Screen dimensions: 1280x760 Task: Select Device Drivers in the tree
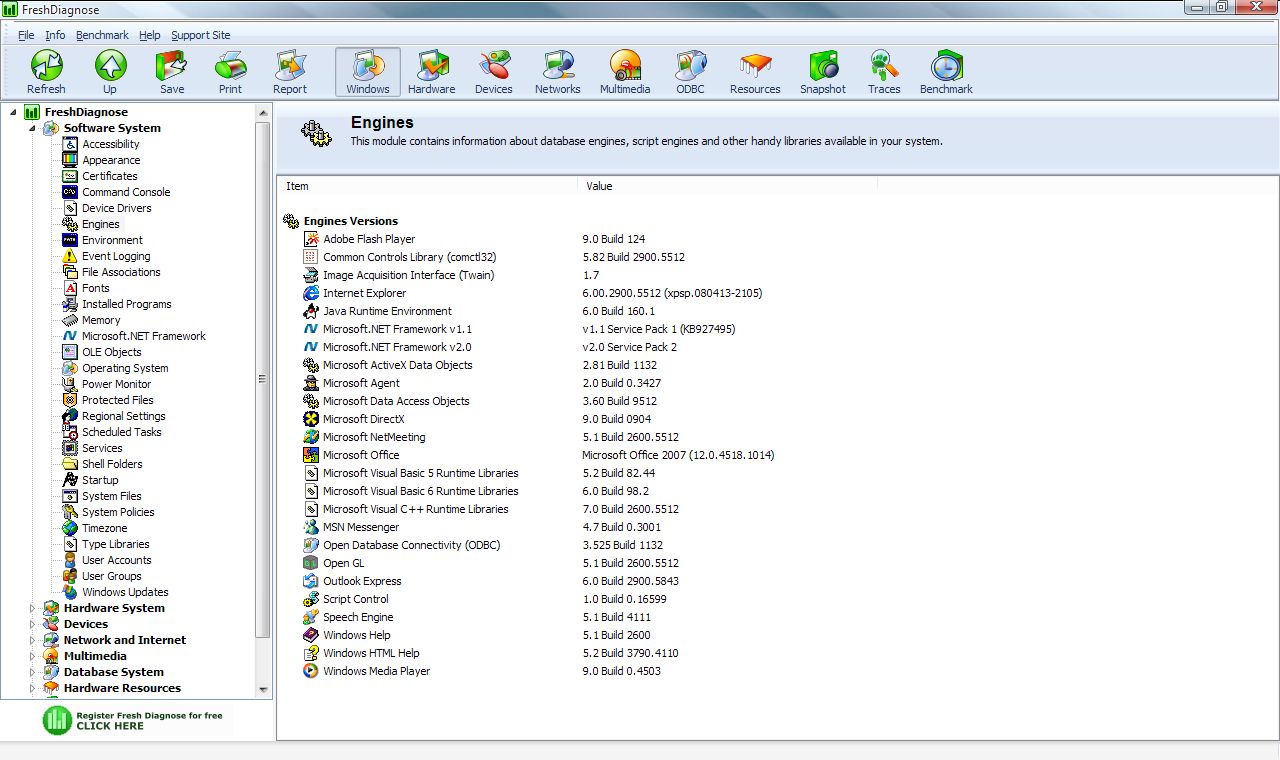tap(117, 208)
